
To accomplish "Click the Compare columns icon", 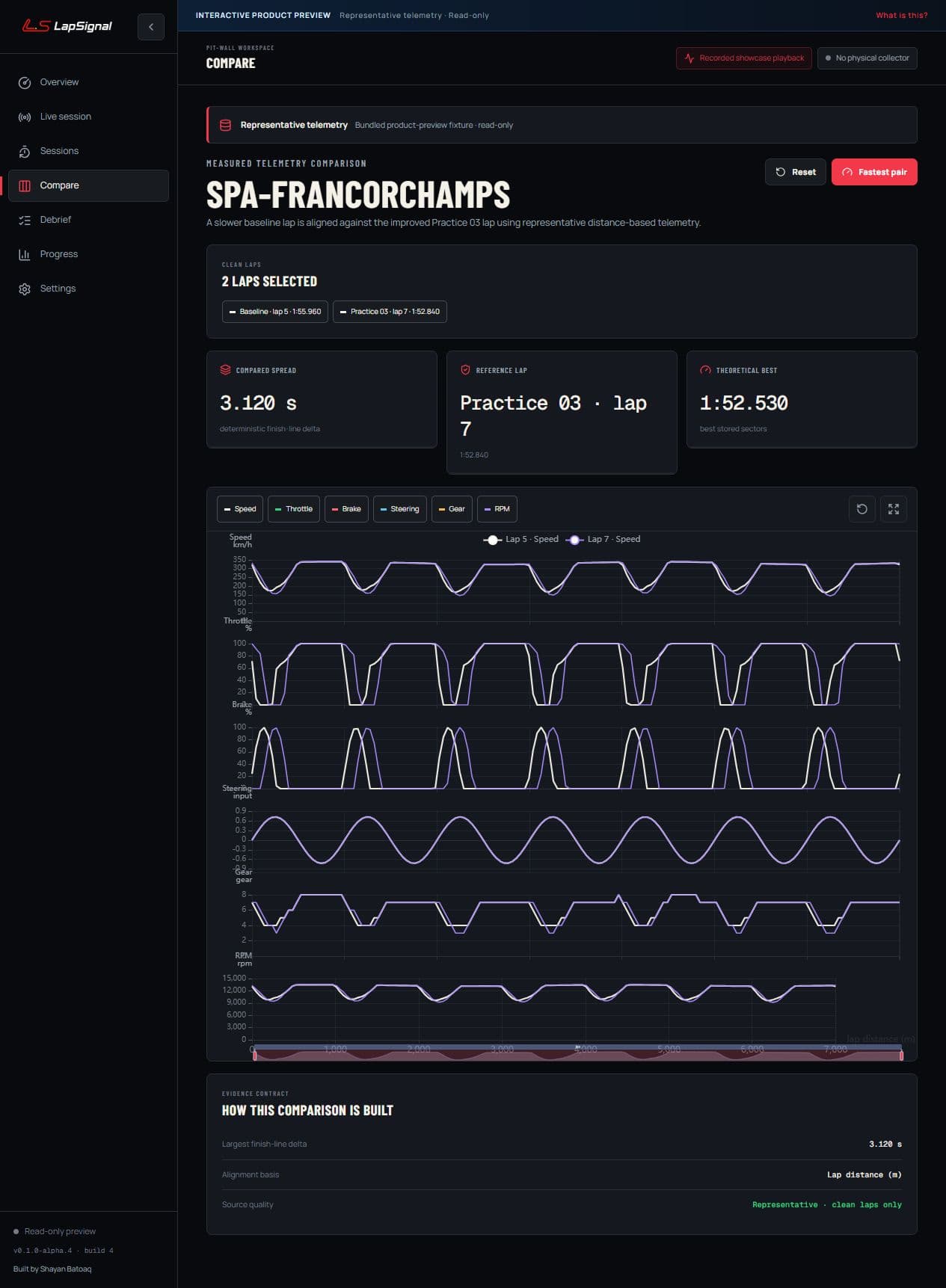I will coord(25,185).
